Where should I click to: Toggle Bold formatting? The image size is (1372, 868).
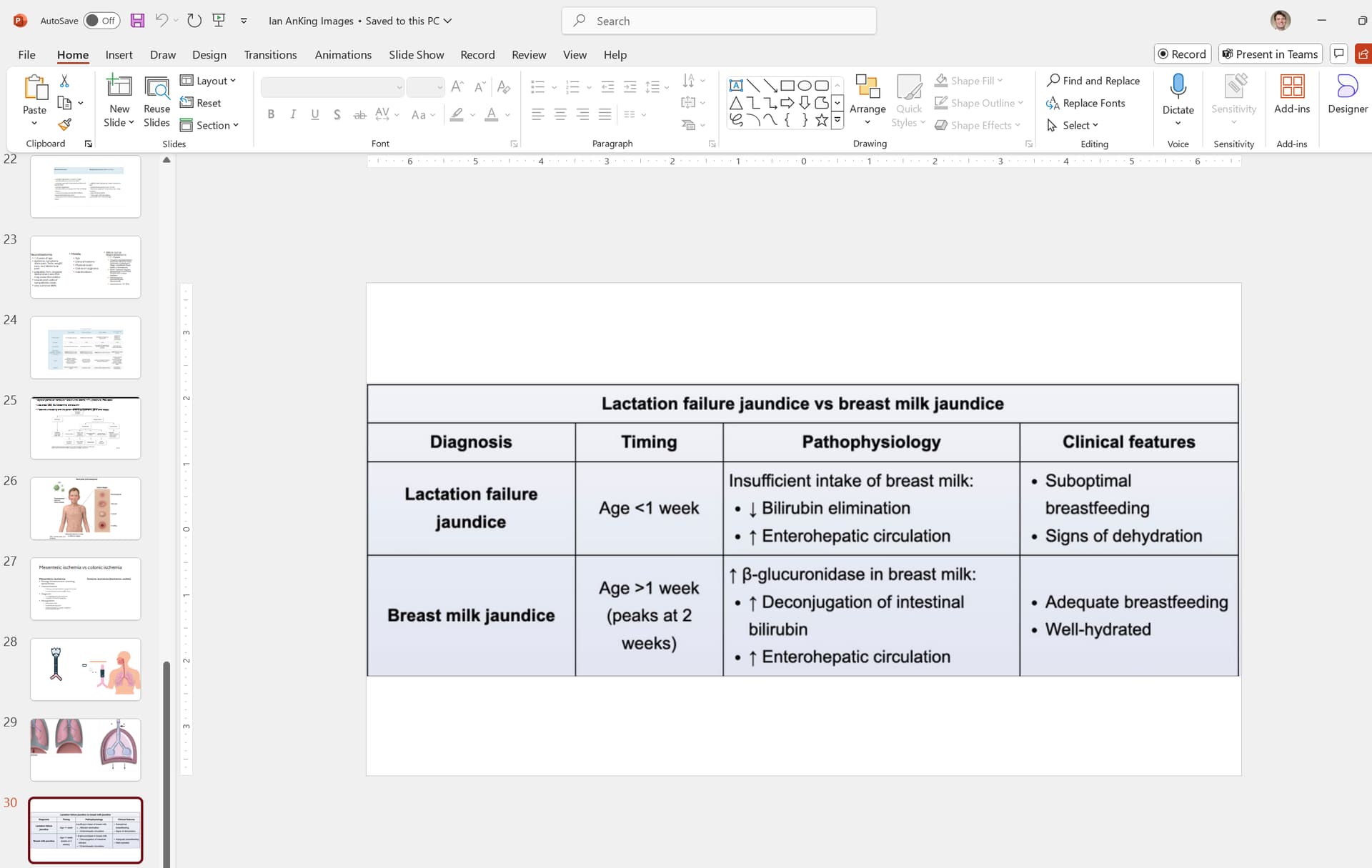tap(271, 114)
